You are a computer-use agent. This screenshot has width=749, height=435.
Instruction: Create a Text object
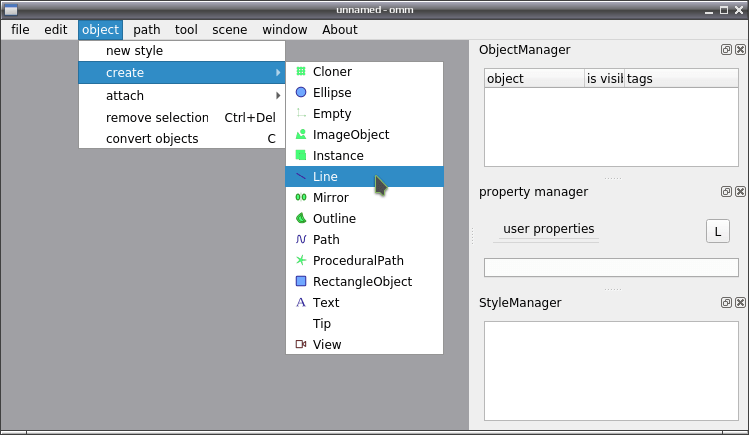[x=364, y=303]
